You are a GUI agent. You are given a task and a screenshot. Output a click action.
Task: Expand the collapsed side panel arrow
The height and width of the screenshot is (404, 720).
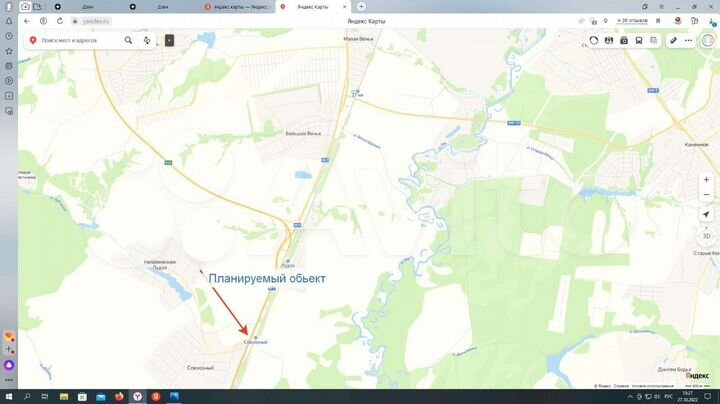coord(169,40)
